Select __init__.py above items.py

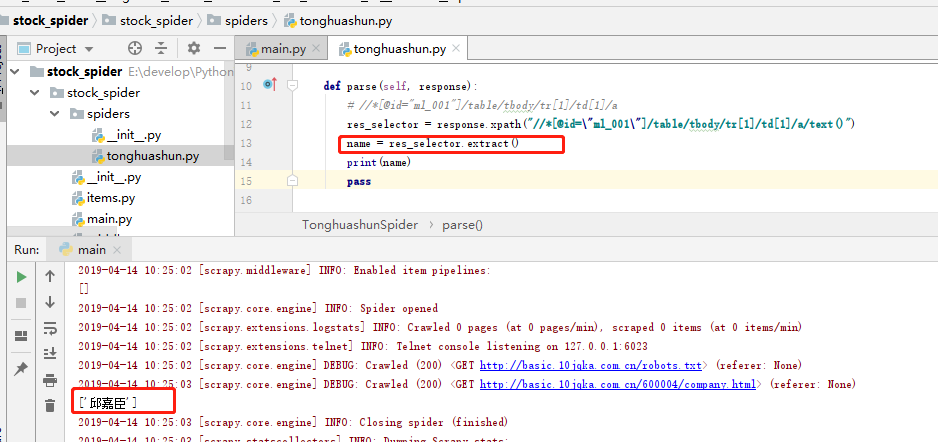(x=106, y=177)
